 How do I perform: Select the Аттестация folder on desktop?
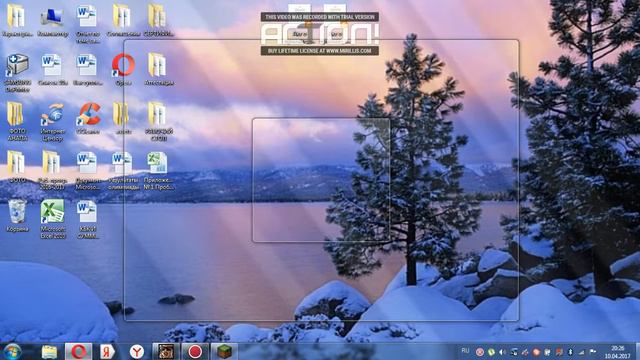(x=158, y=69)
